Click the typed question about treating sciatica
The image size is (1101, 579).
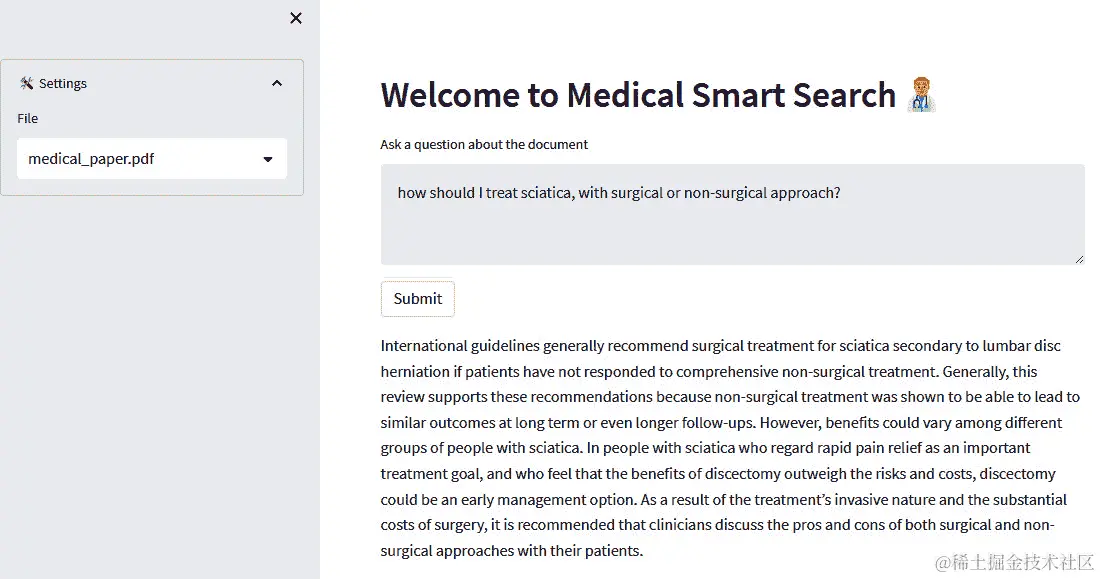click(619, 193)
